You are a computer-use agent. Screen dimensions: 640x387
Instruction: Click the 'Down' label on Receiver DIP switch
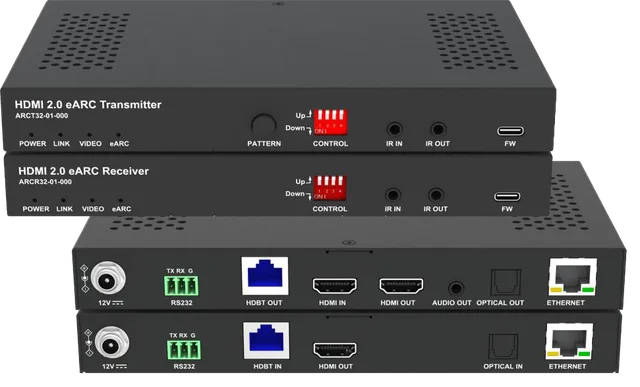pos(295,194)
